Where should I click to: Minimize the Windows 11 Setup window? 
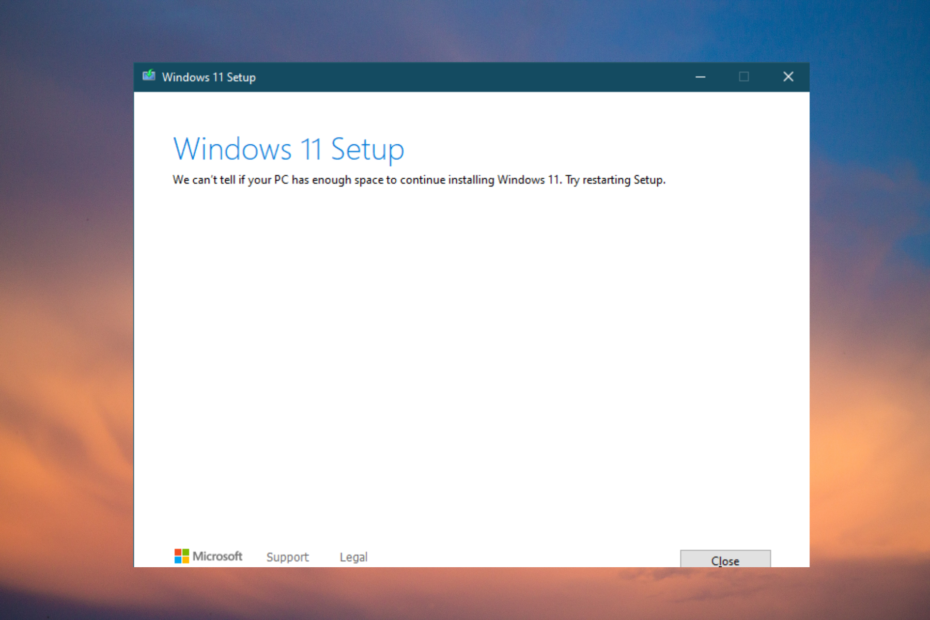(700, 77)
